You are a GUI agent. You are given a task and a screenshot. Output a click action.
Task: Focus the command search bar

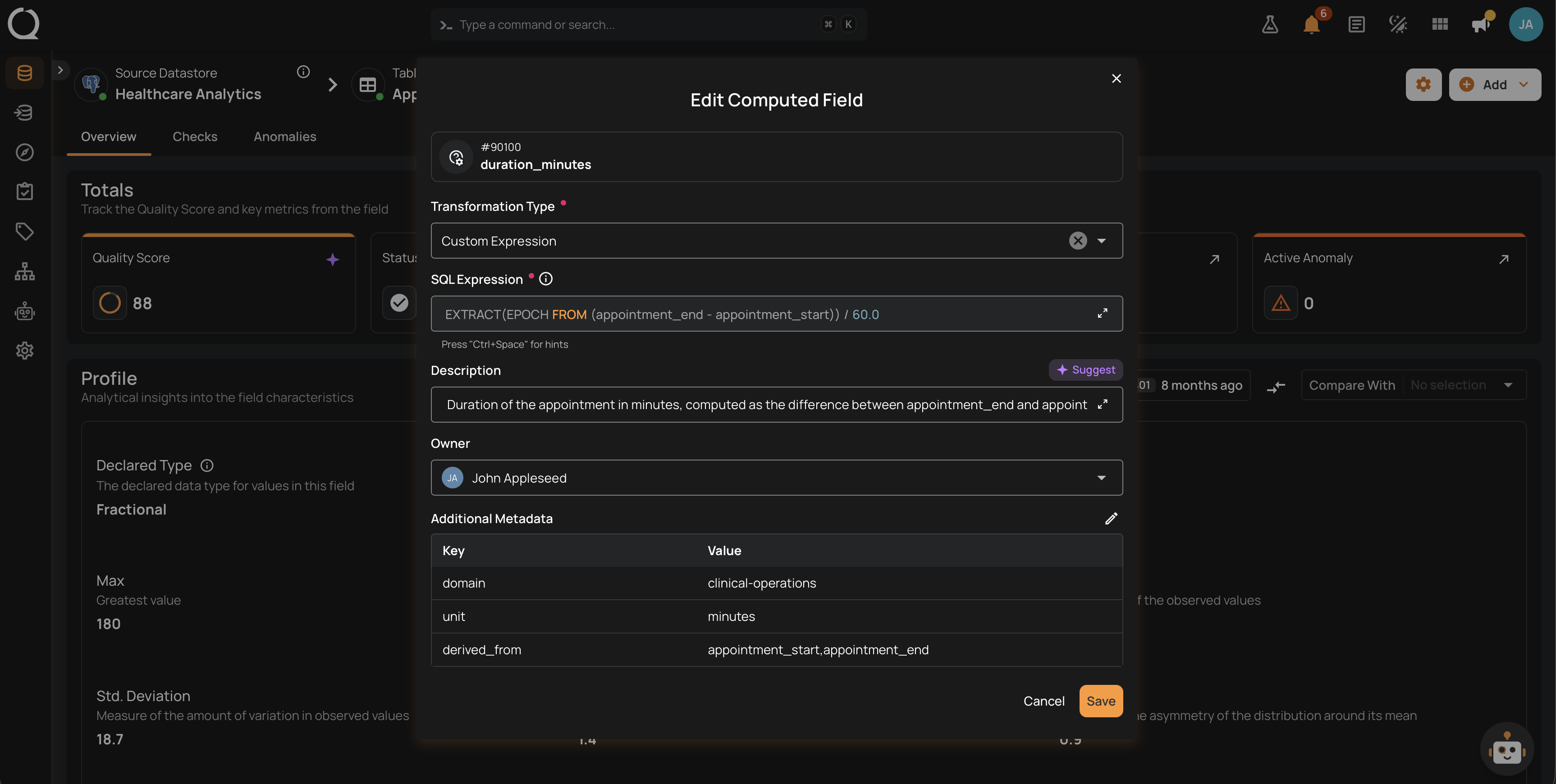point(649,24)
